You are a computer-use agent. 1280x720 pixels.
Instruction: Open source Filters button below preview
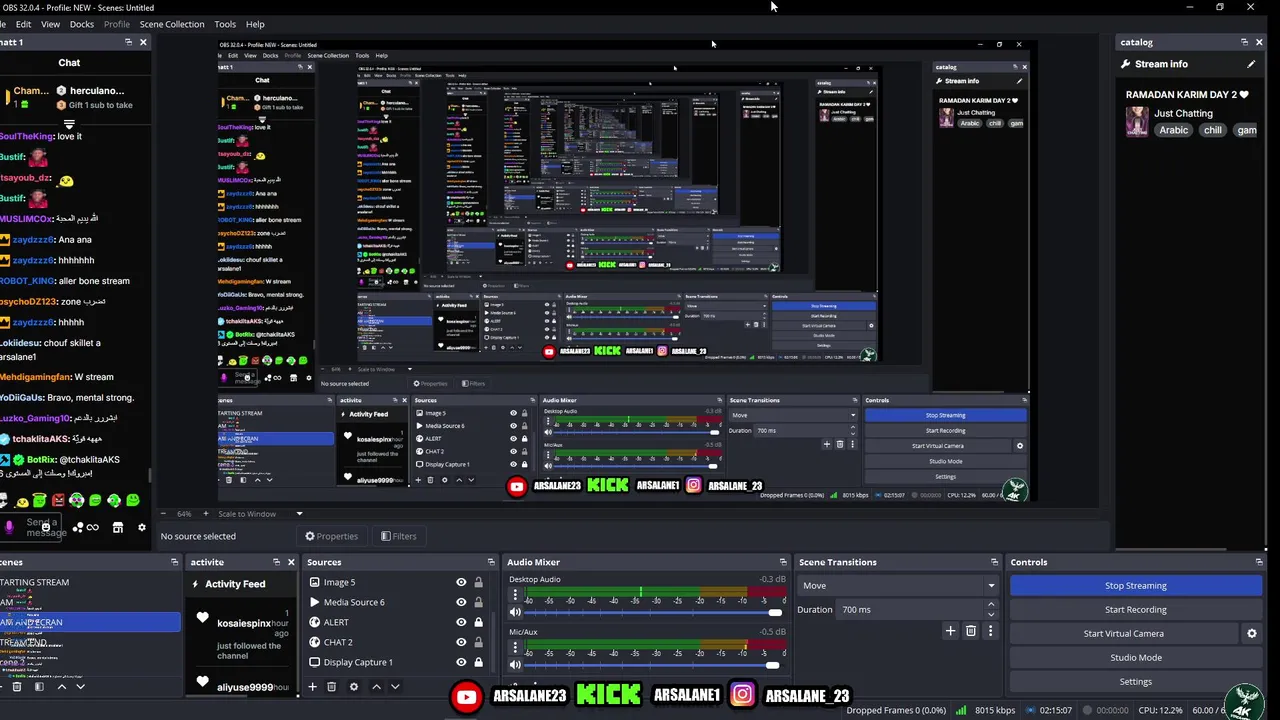[x=398, y=536]
